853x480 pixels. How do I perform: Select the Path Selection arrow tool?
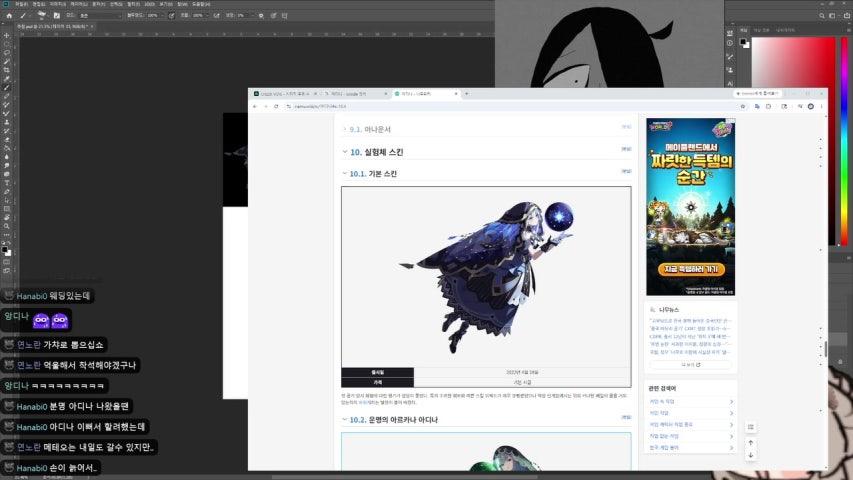[x=7, y=200]
